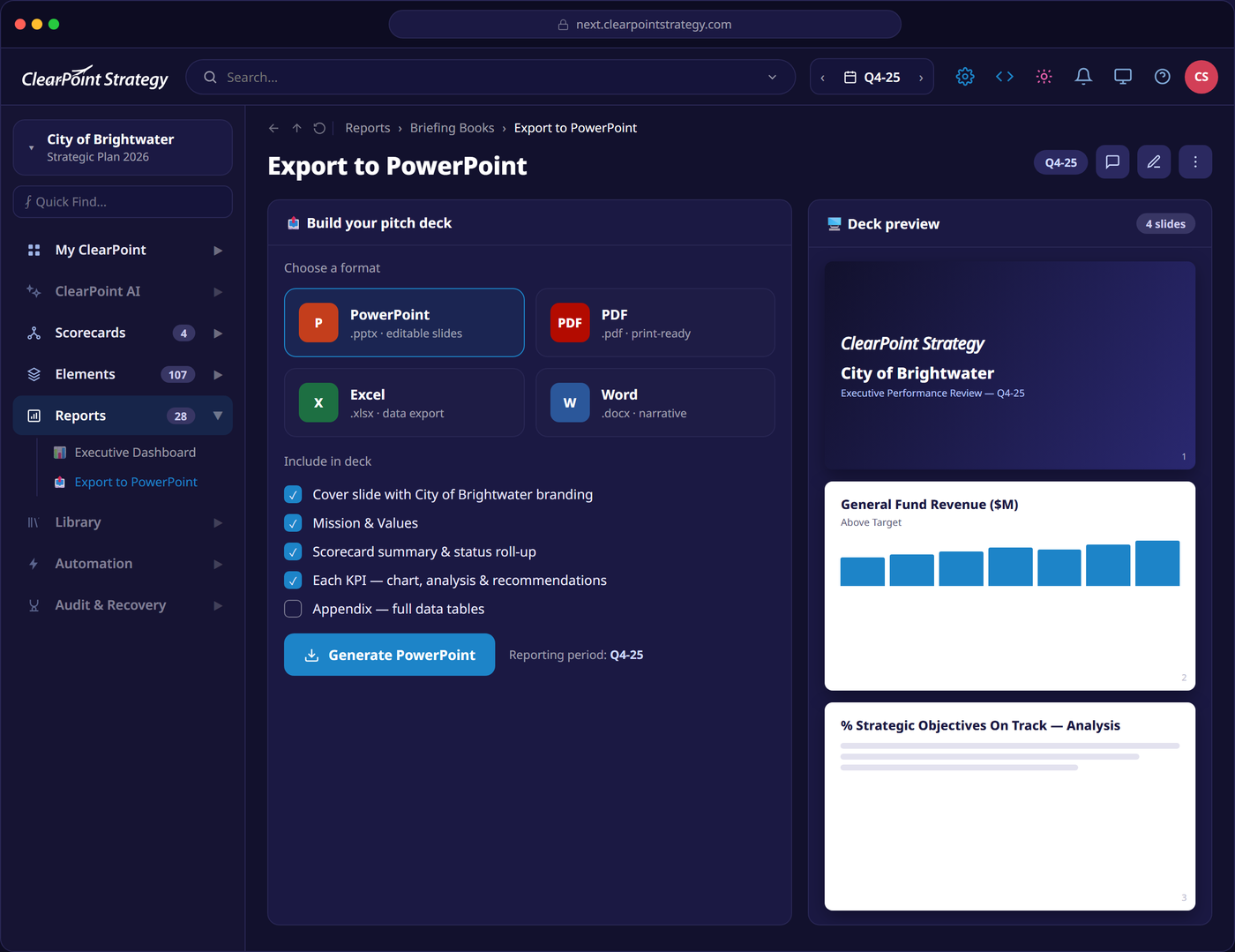Expand the search box dropdown chevron
The height and width of the screenshot is (952, 1235).
(x=773, y=78)
